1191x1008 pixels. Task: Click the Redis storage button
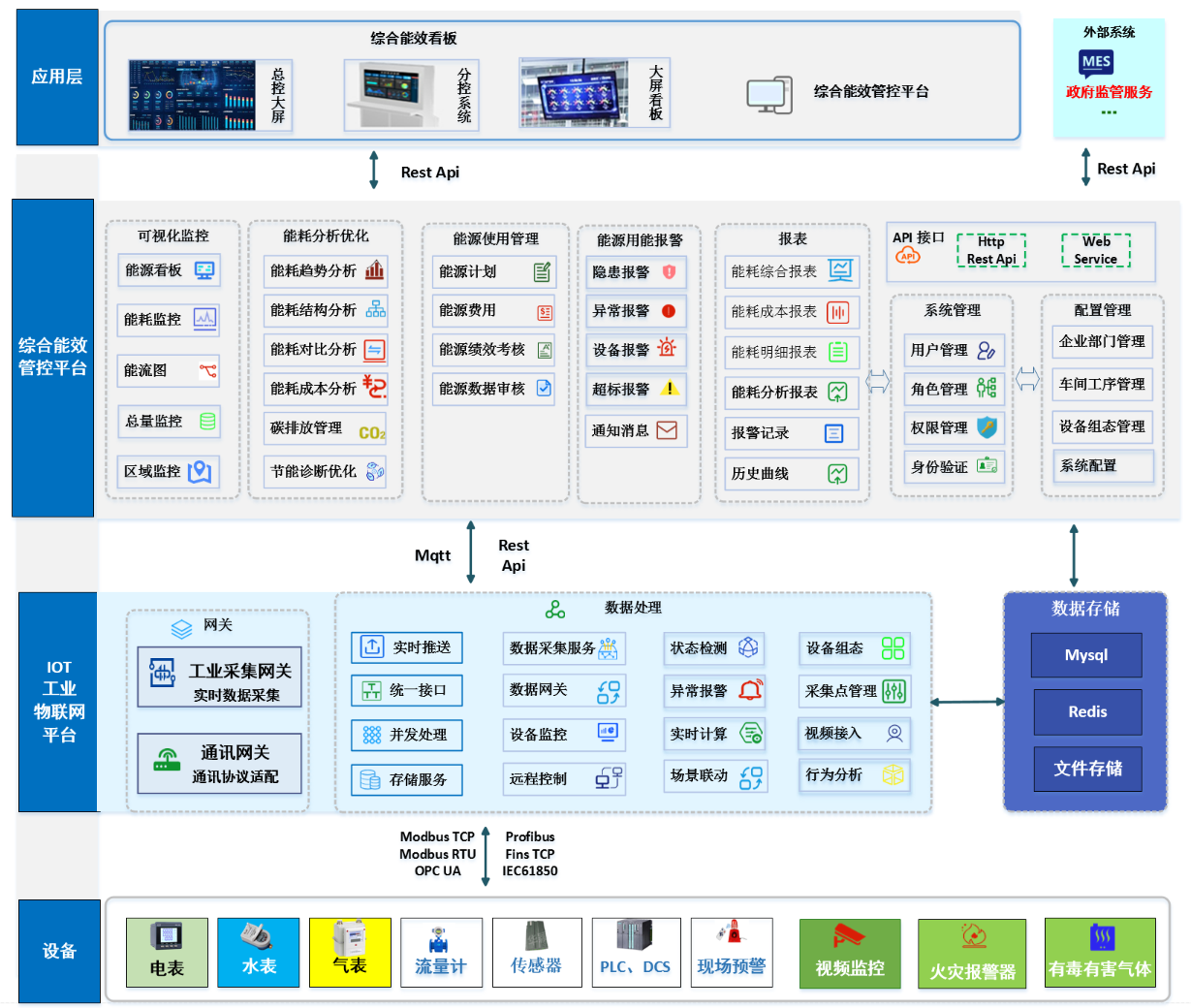tap(1086, 711)
